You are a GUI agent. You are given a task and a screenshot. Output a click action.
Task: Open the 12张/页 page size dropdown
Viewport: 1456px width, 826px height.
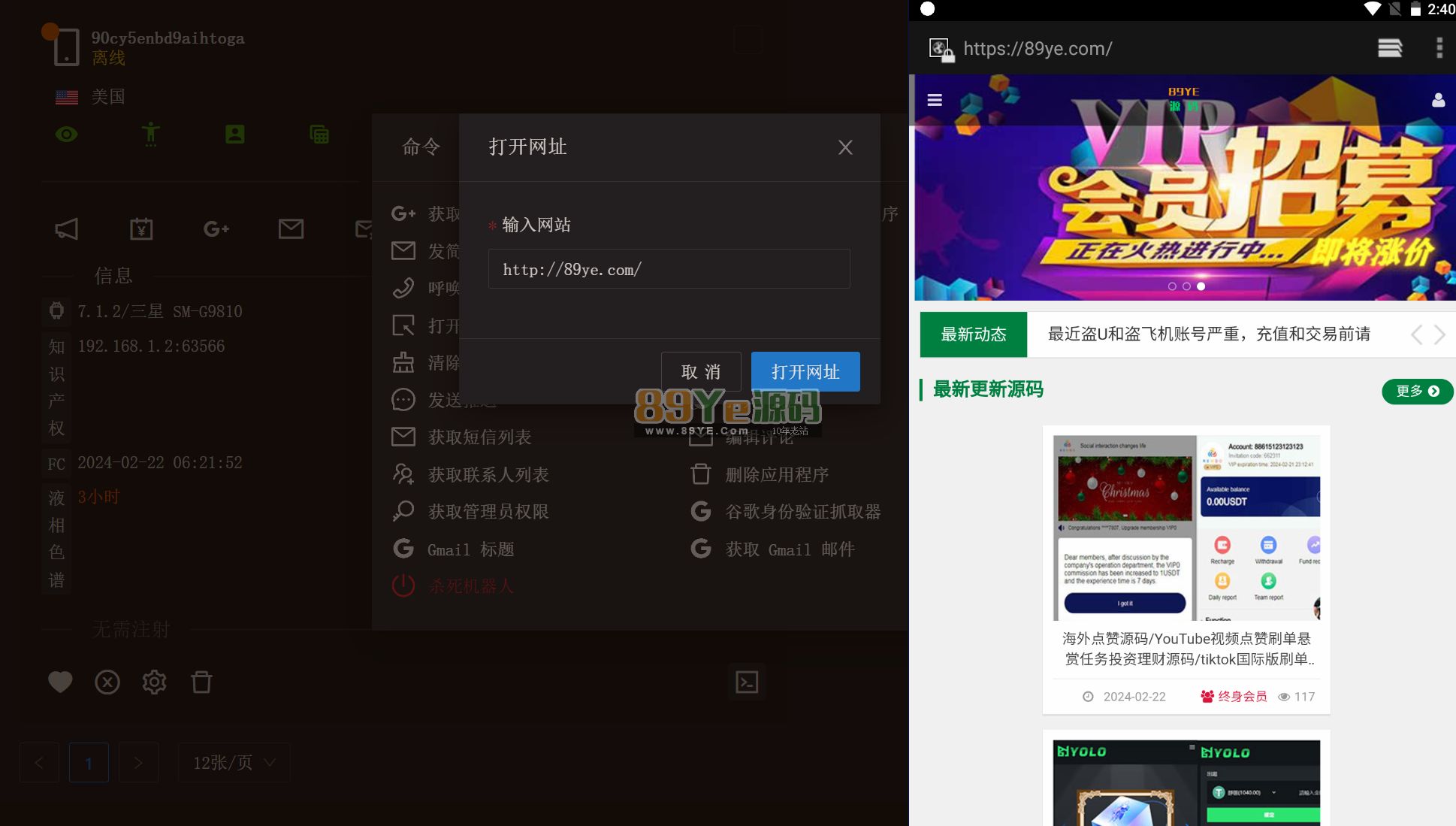[x=234, y=762]
